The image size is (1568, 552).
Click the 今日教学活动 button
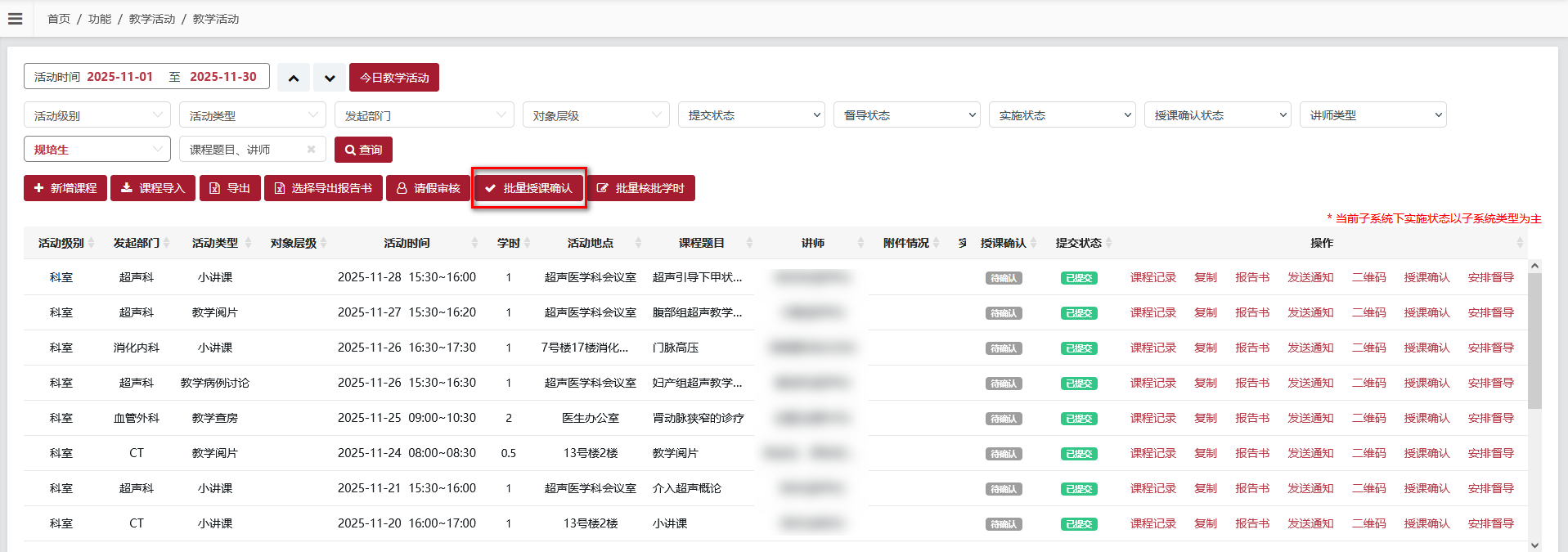click(394, 78)
